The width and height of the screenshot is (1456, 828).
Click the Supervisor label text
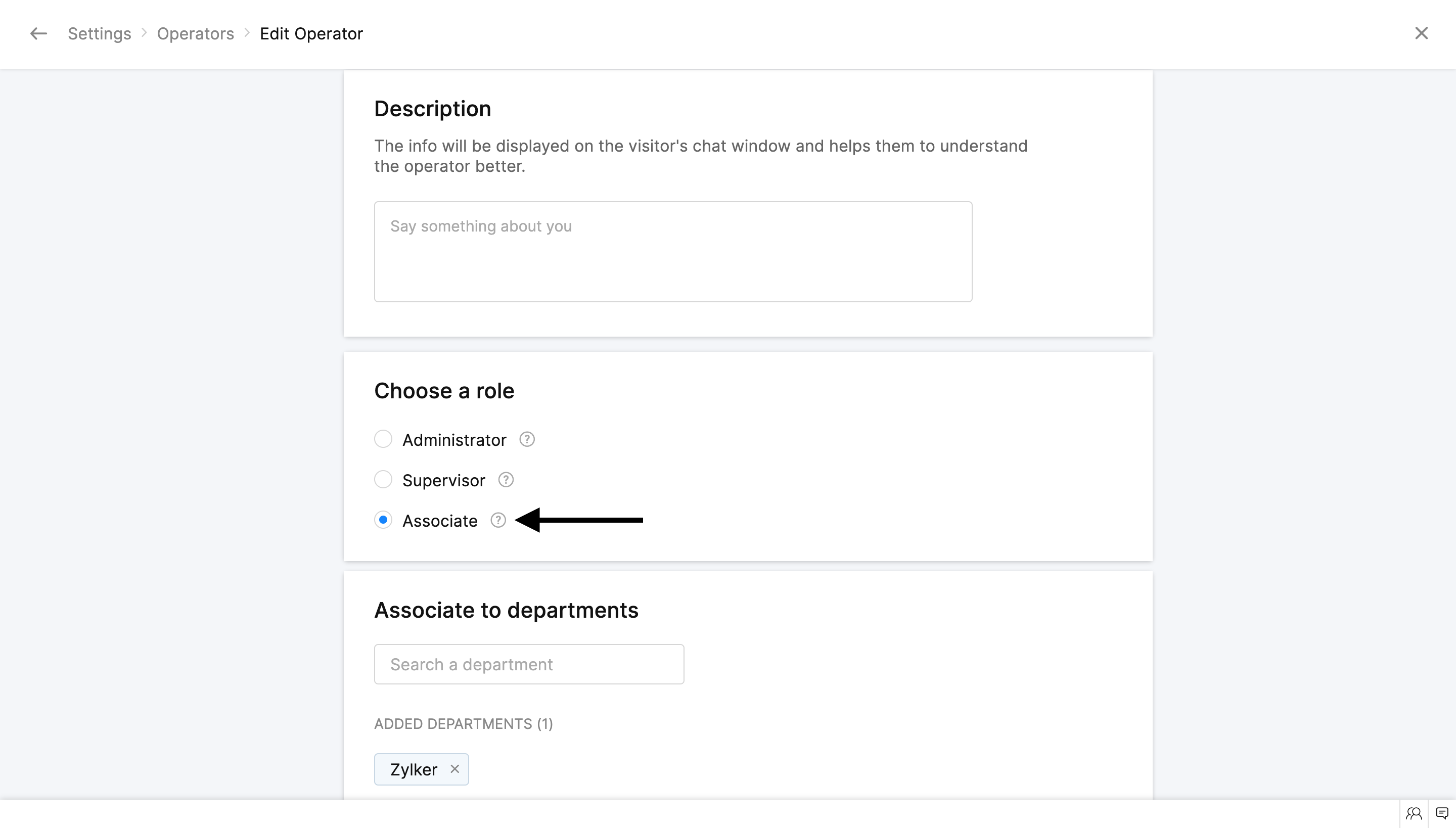pyautogui.click(x=444, y=481)
